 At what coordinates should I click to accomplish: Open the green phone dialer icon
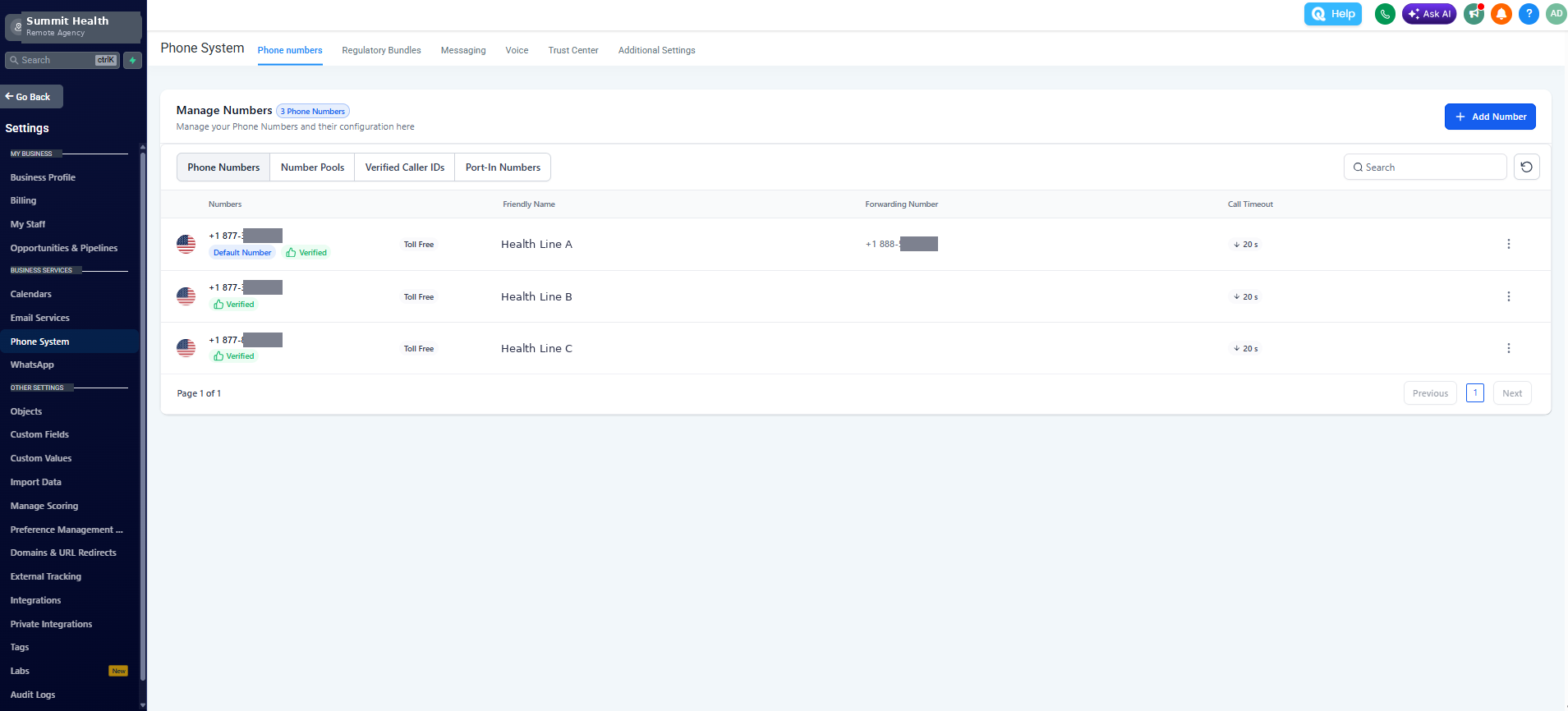1385,14
